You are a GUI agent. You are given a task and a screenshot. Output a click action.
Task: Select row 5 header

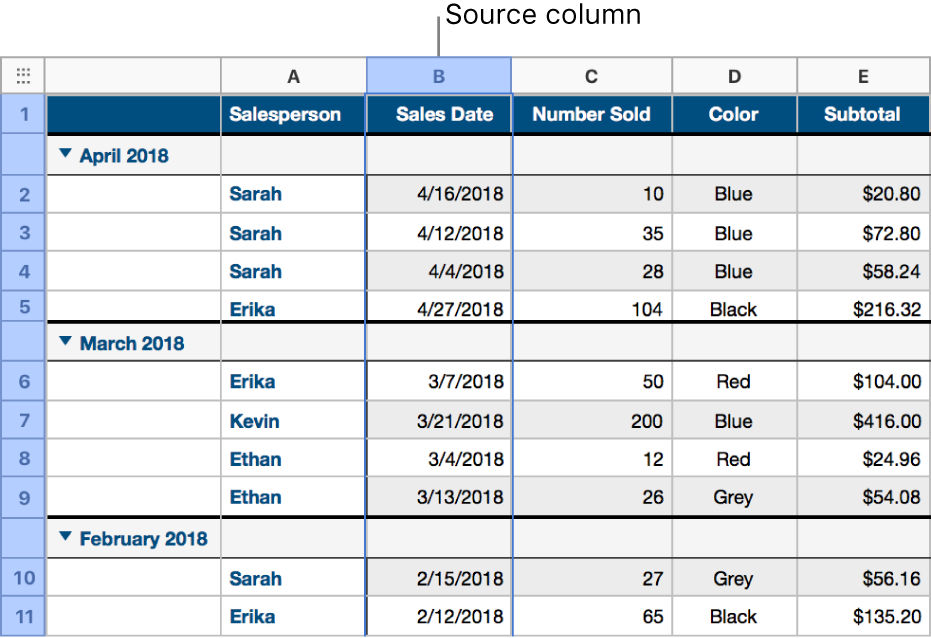pyautogui.click(x=23, y=309)
